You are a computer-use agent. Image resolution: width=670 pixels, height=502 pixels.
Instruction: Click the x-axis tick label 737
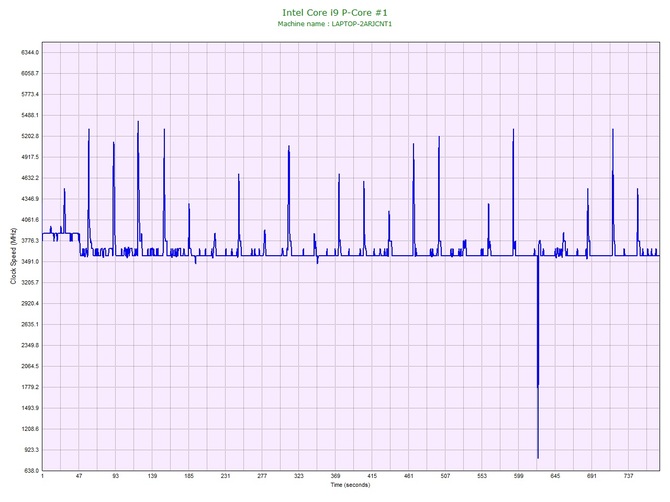(x=629, y=476)
